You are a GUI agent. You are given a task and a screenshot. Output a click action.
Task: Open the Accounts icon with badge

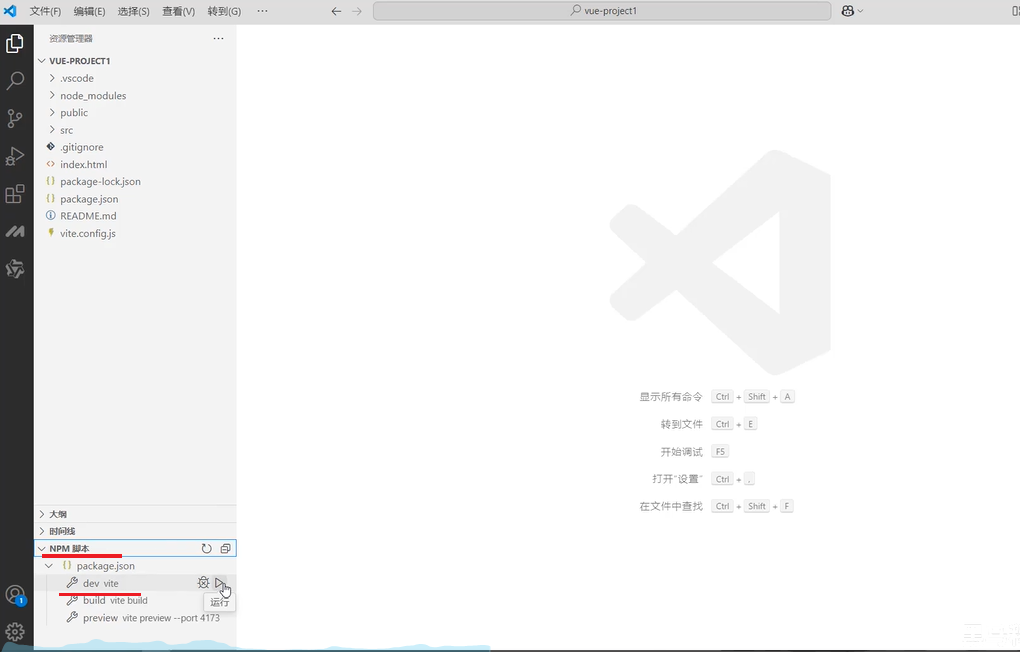(15, 595)
